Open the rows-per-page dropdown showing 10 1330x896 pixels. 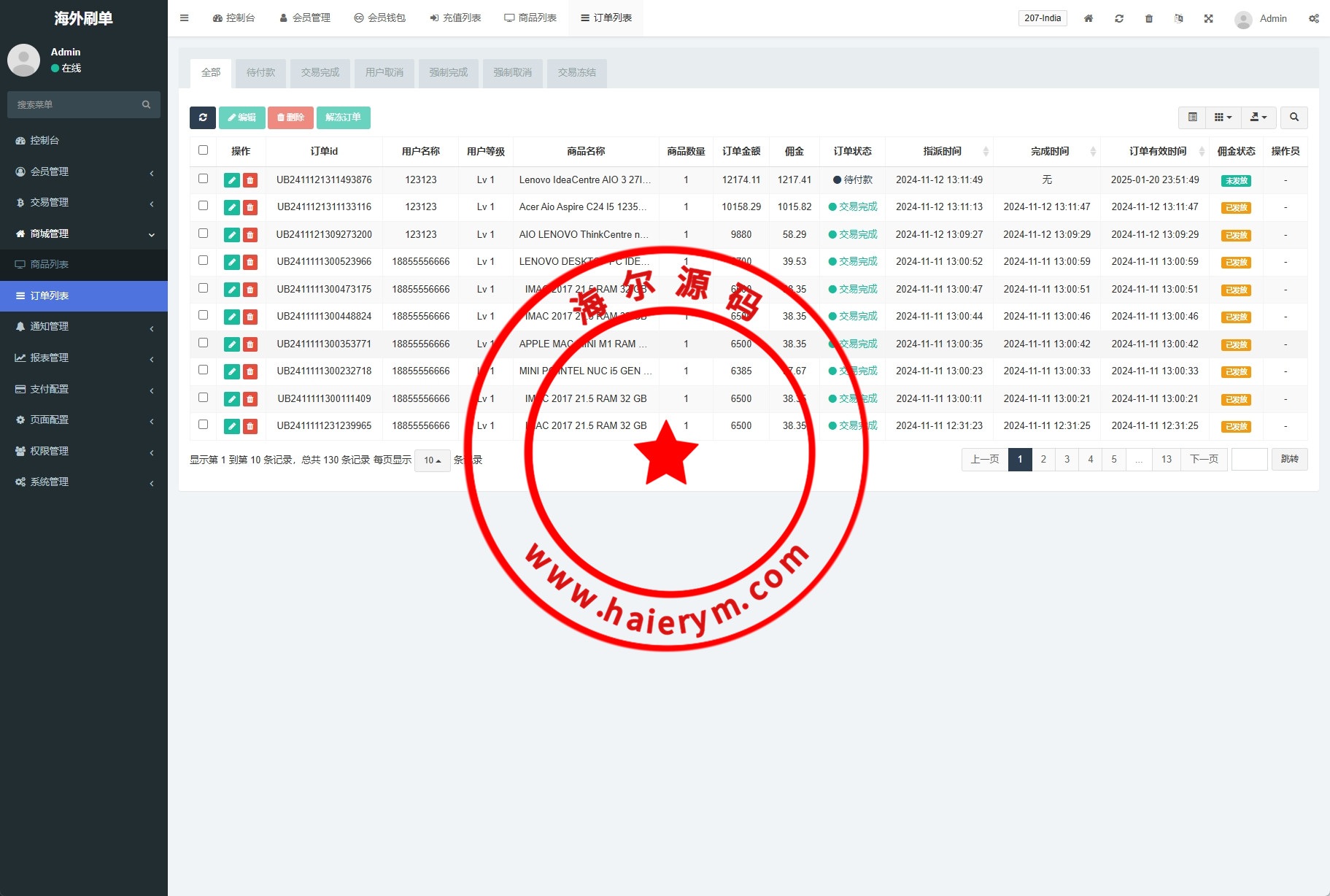pos(432,460)
